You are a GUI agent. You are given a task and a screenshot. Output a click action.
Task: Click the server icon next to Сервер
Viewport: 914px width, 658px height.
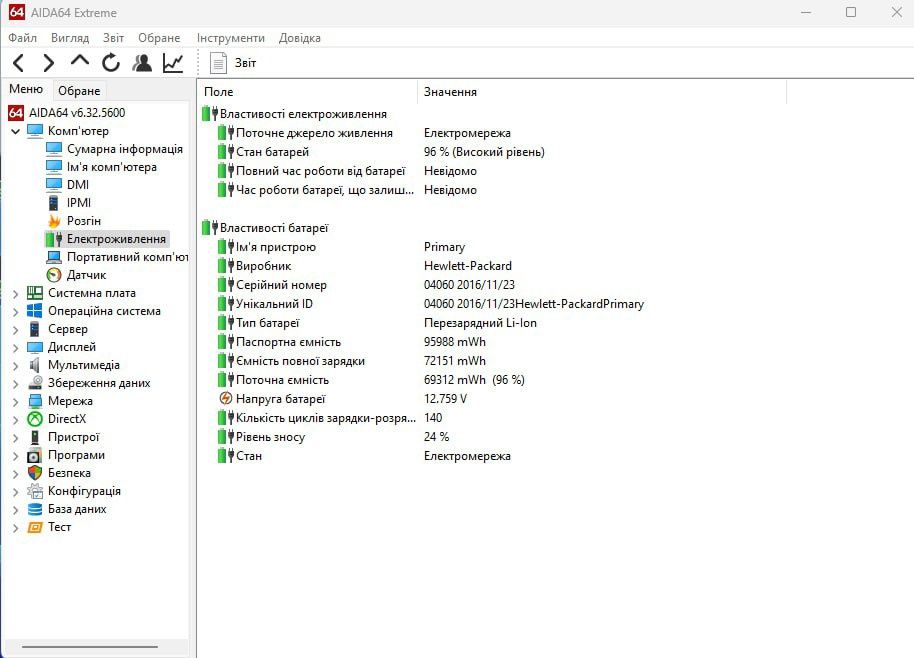tap(35, 329)
